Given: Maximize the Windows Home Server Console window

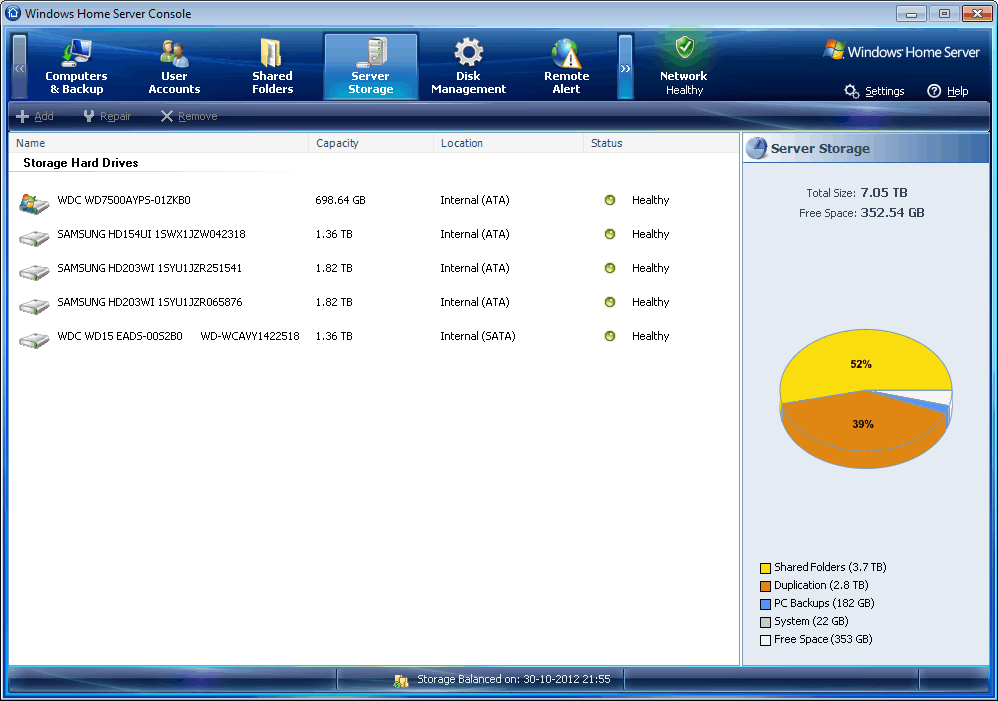Looking at the screenshot, I should click(x=944, y=13).
